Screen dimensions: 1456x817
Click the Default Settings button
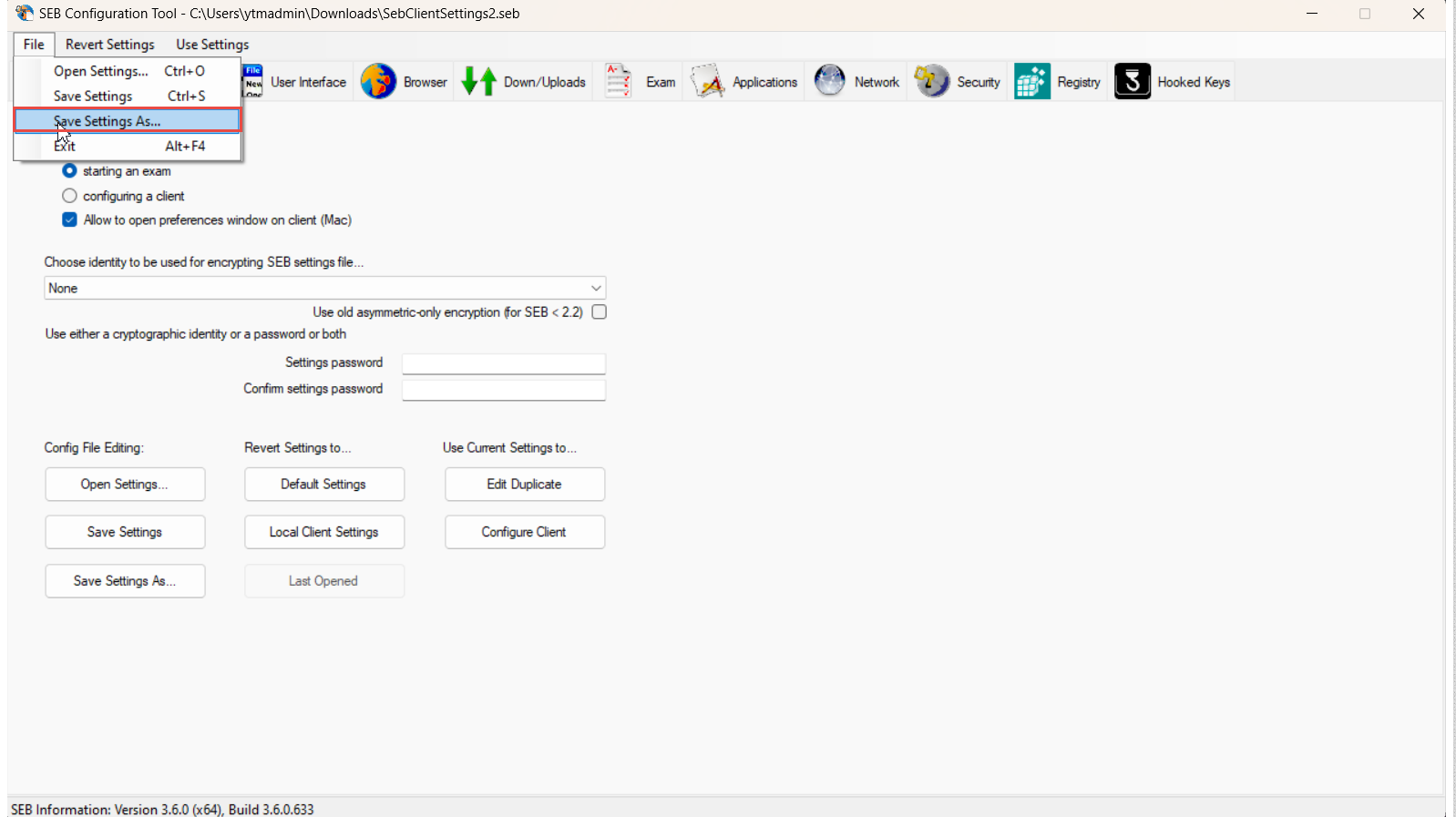323,485
